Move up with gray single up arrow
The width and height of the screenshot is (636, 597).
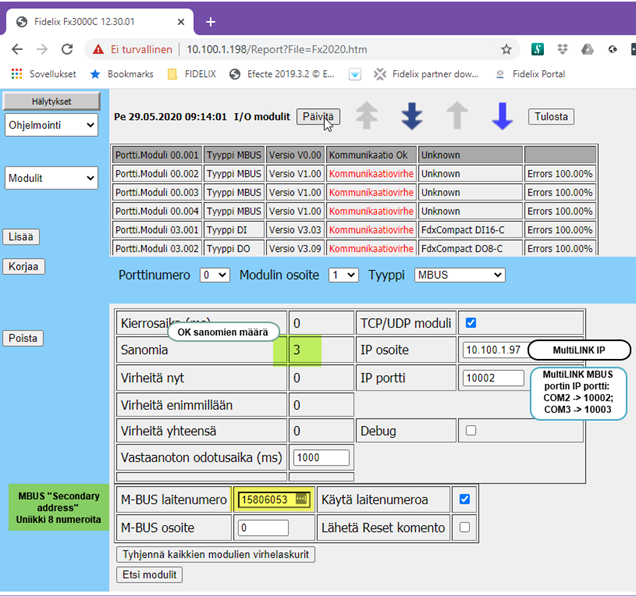click(457, 116)
